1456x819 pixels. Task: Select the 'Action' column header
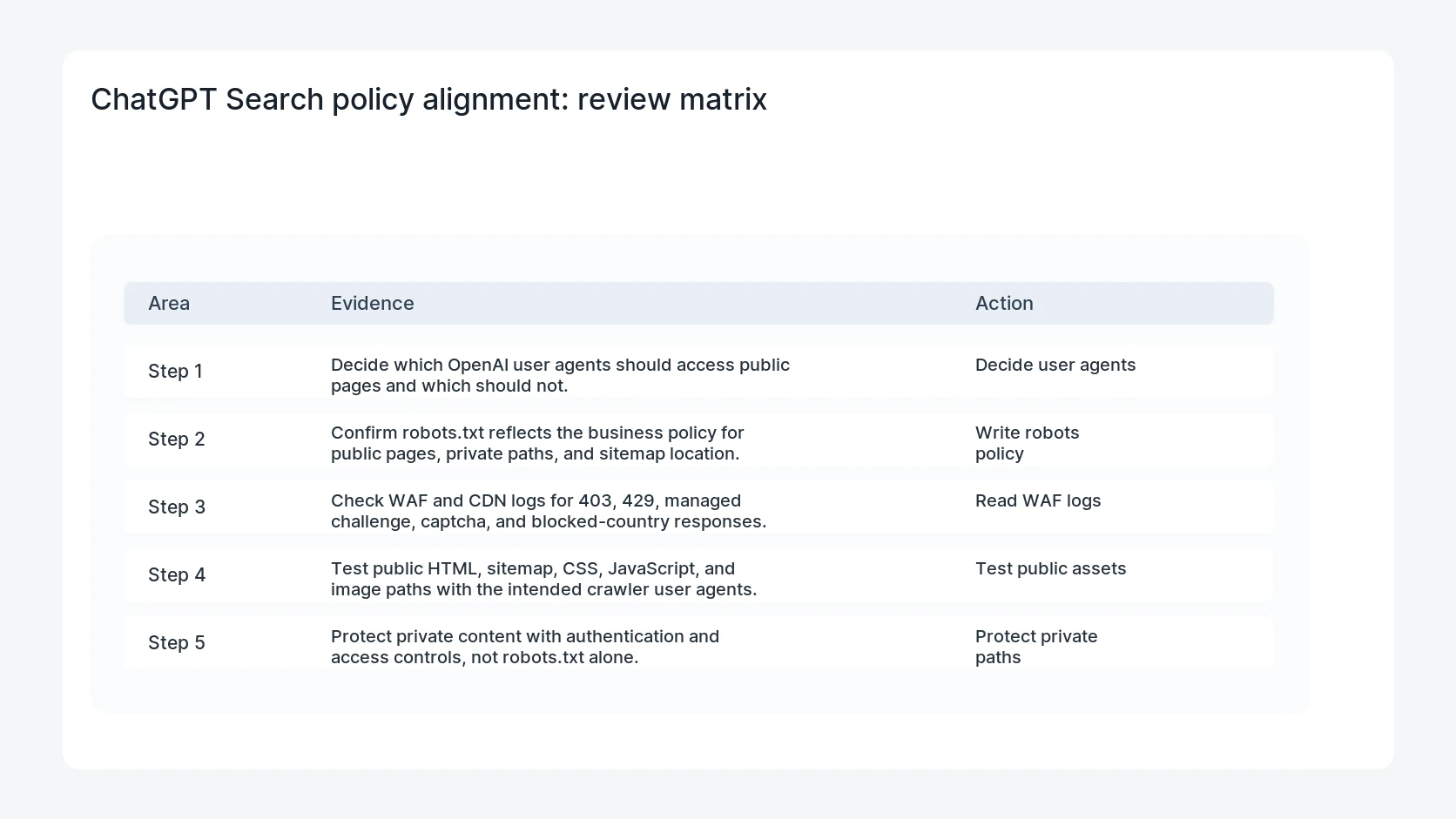1004,303
